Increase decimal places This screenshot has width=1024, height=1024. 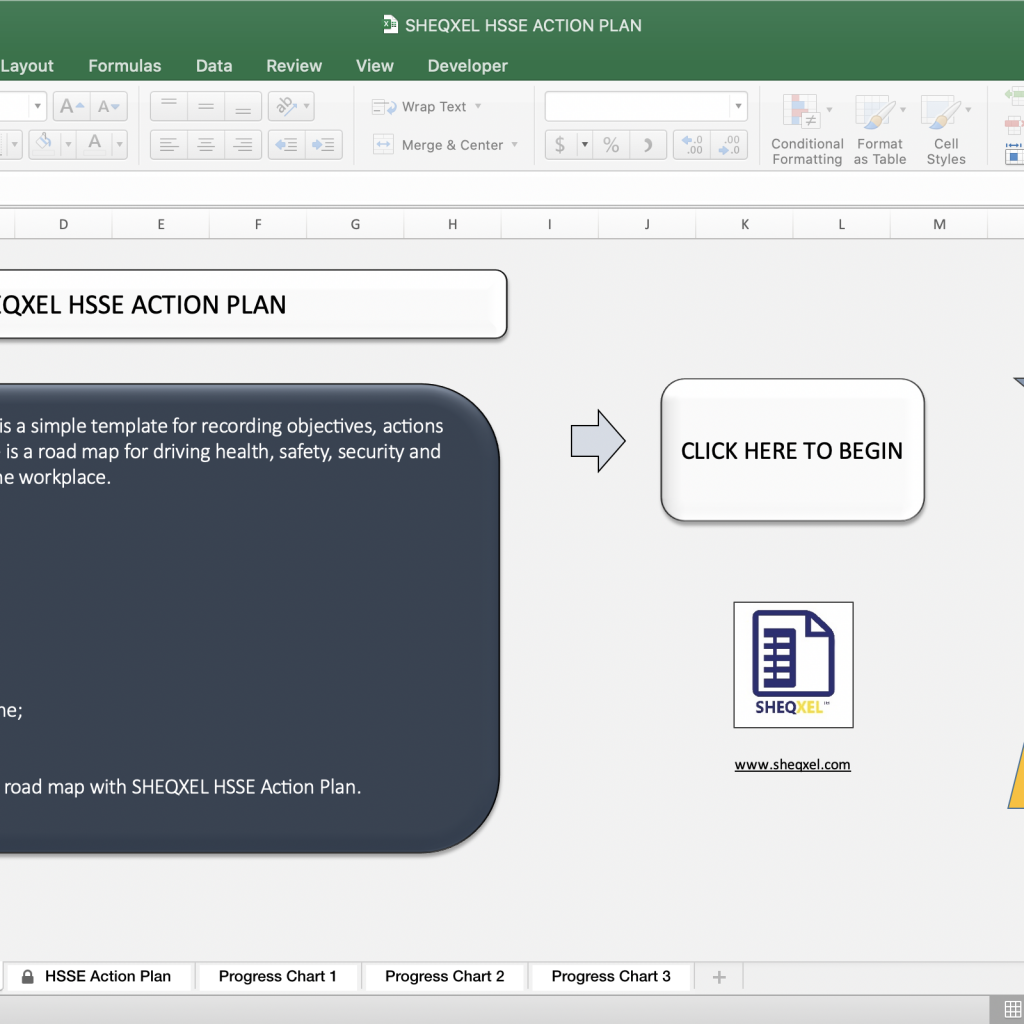point(692,144)
